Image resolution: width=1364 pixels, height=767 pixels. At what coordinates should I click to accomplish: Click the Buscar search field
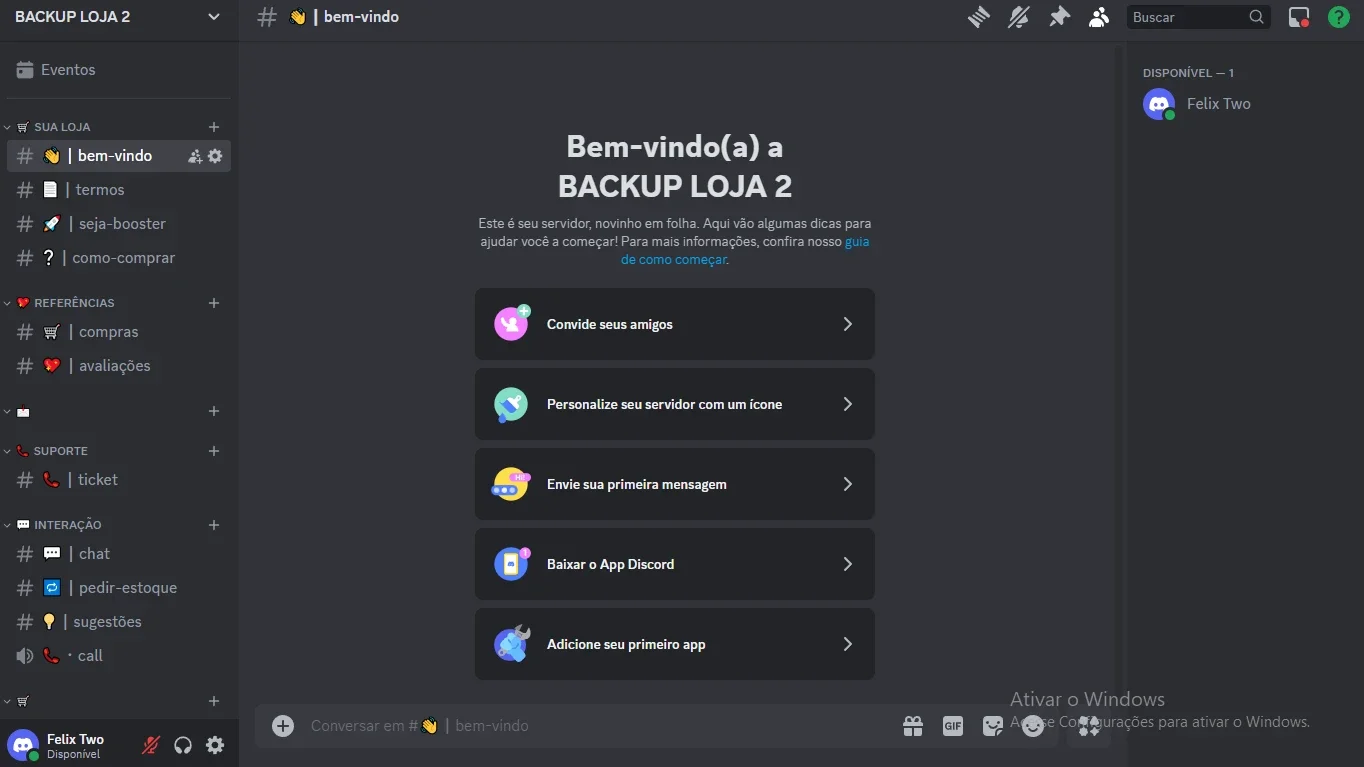(x=1198, y=17)
